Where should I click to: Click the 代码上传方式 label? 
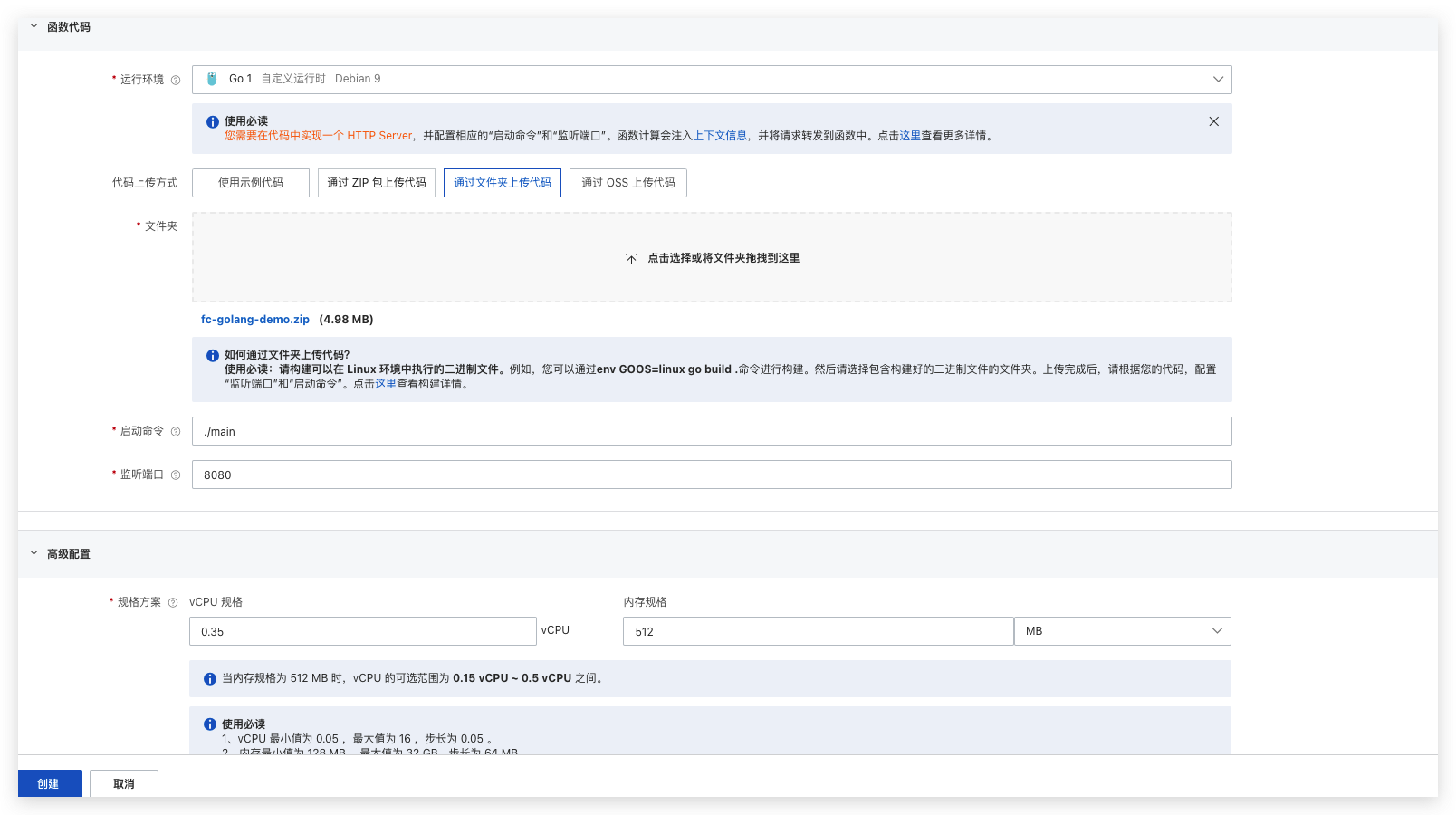click(145, 183)
